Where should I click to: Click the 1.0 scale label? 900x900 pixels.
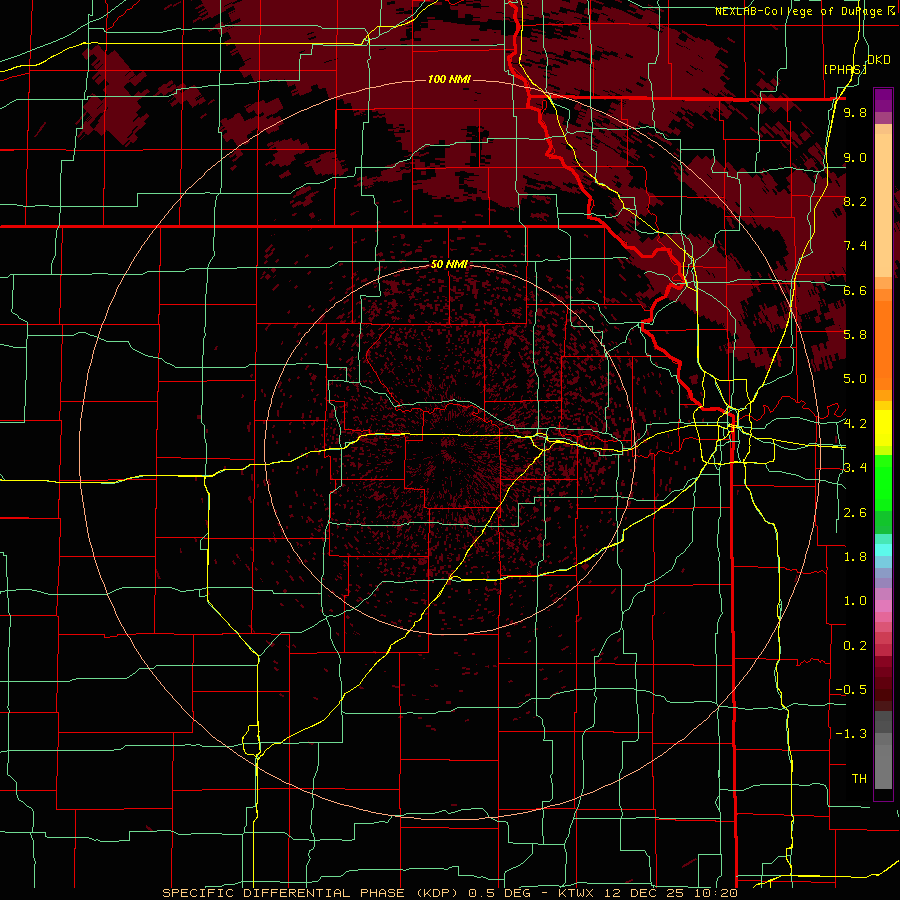(x=855, y=601)
